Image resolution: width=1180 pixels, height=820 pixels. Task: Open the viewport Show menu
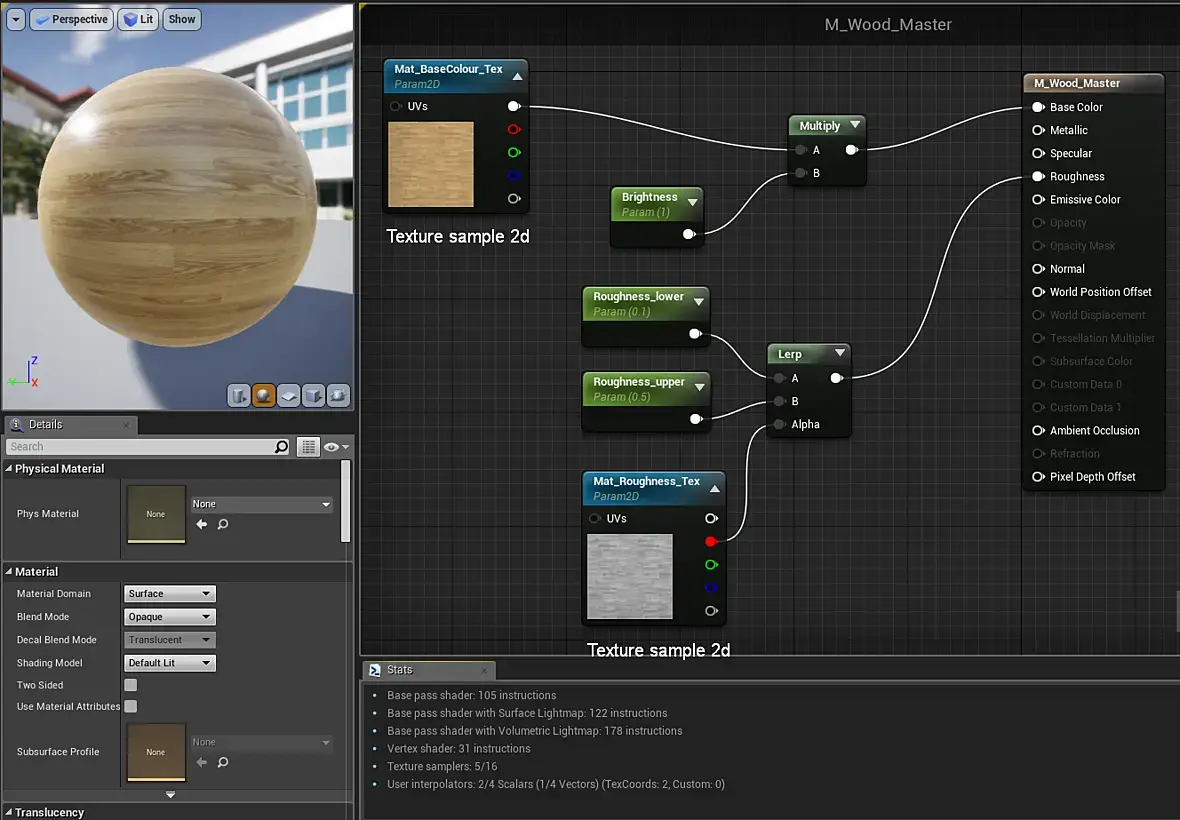(182, 19)
